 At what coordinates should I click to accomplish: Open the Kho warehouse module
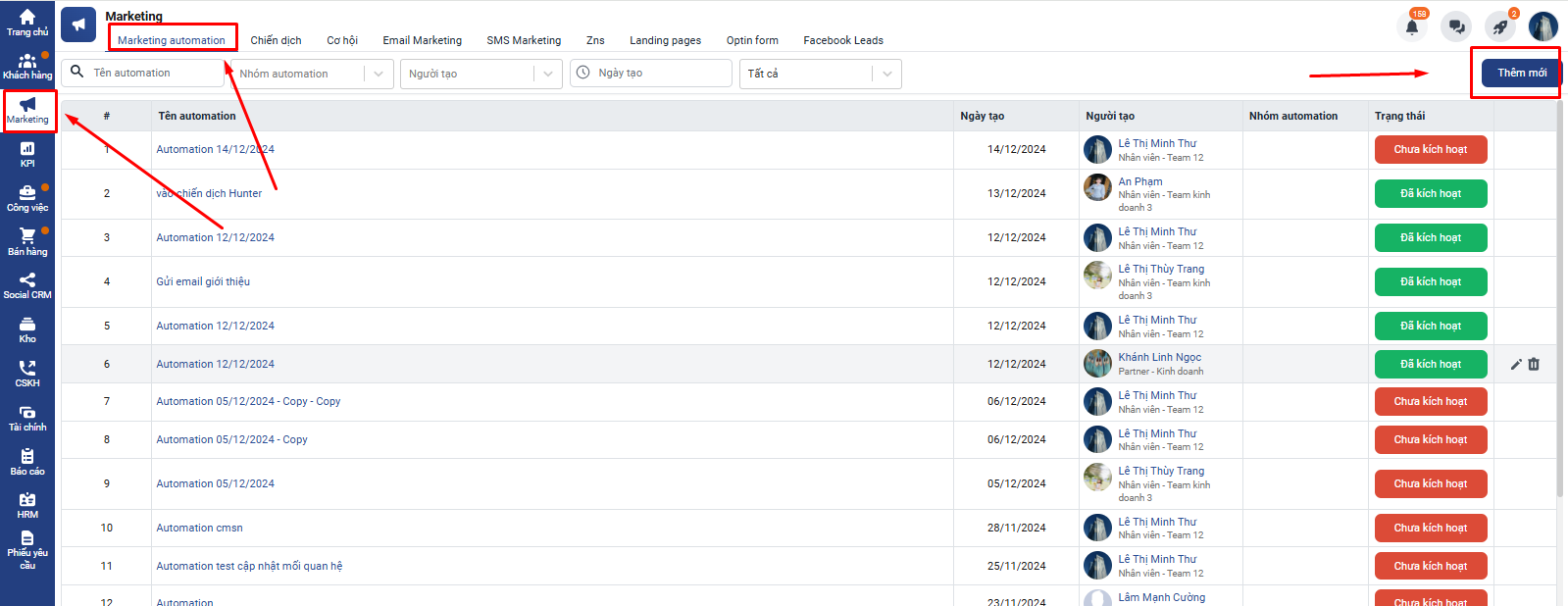[27, 329]
